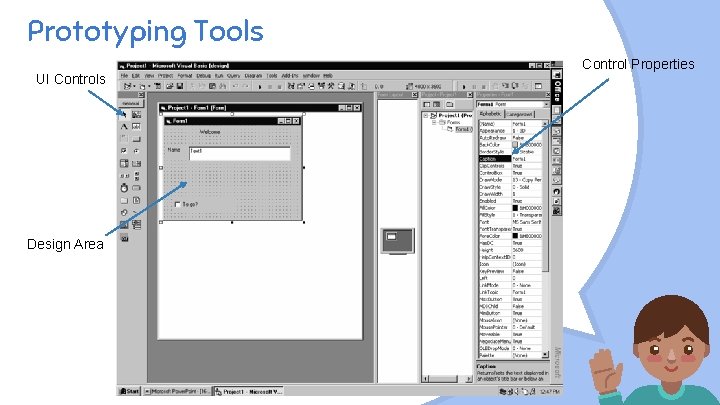This screenshot has height=405, width=720.
Task: Select the TextBox tool in the toolbox
Action: click(x=136, y=127)
